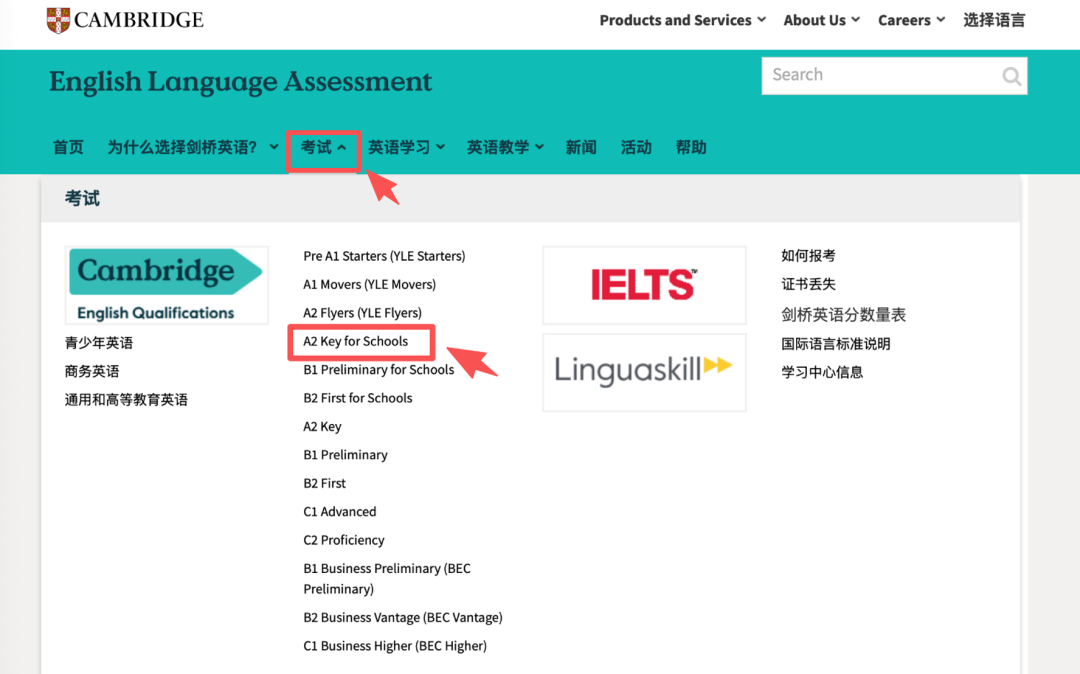Open the 活动 menu item

[636, 147]
